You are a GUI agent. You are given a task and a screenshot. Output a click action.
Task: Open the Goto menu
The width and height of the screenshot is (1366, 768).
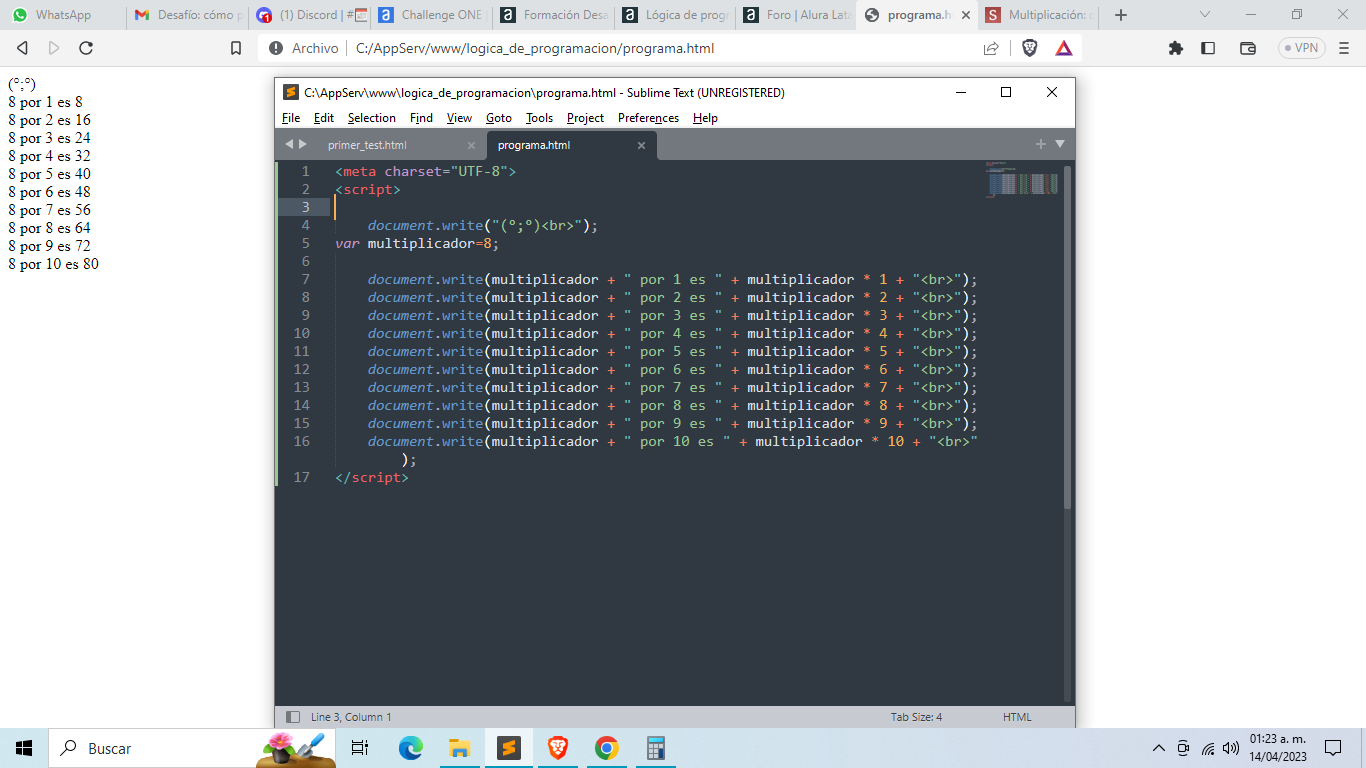pyautogui.click(x=498, y=118)
